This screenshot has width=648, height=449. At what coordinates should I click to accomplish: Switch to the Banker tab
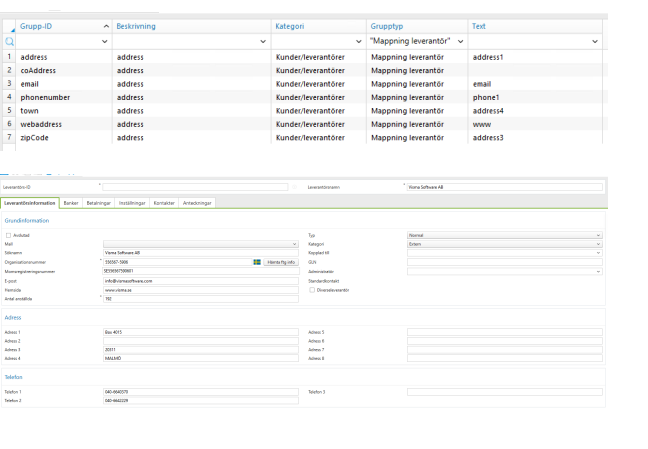coord(71,203)
